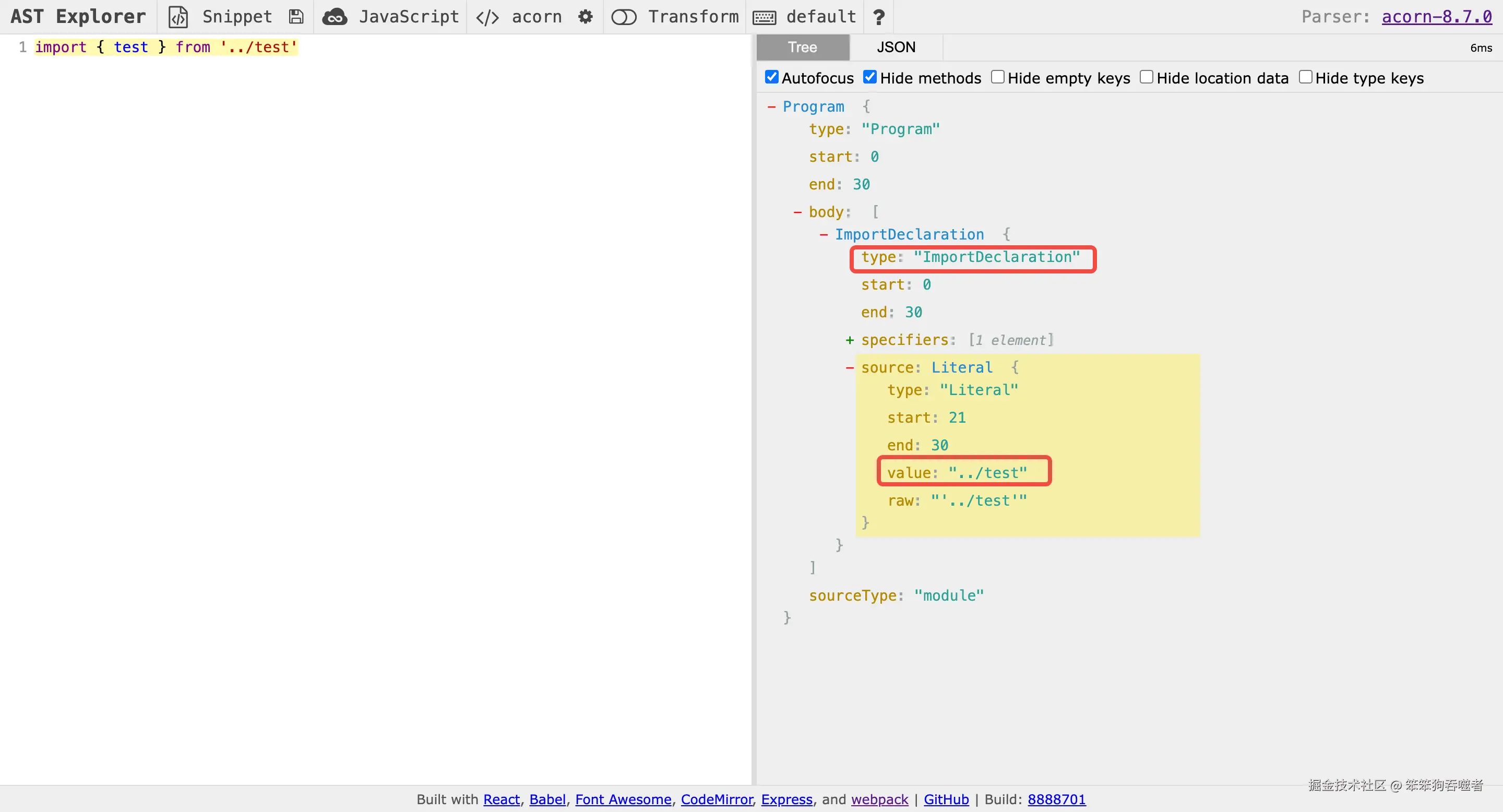This screenshot has width=1503, height=812.
Task: Open help question mark icon
Action: click(878, 17)
